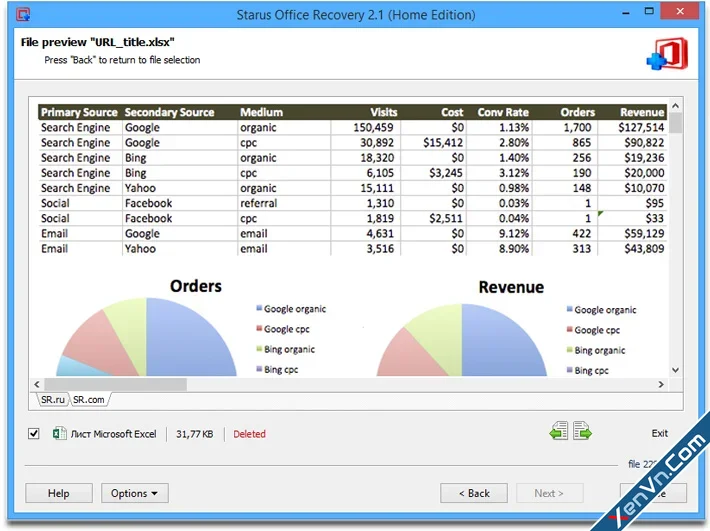Click the horizontal scrollbar left arrow

[x=37, y=384]
